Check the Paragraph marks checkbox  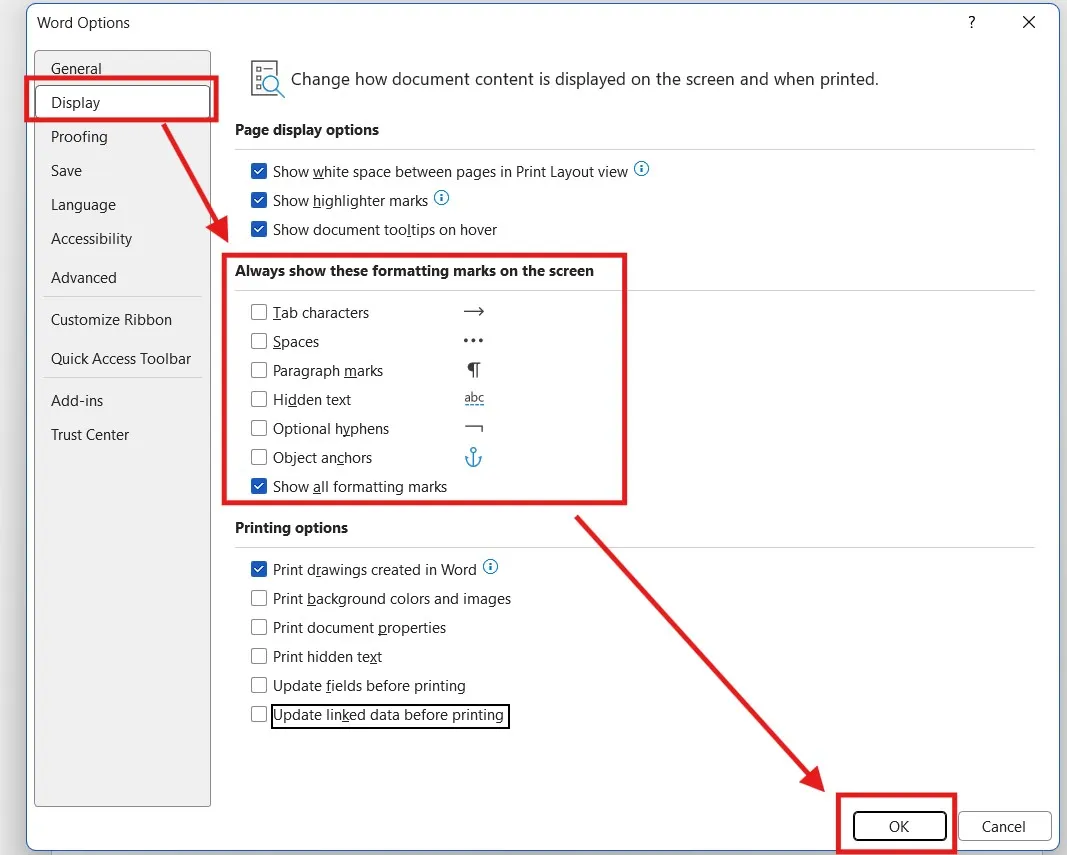pyautogui.click(x=259, y=370)
